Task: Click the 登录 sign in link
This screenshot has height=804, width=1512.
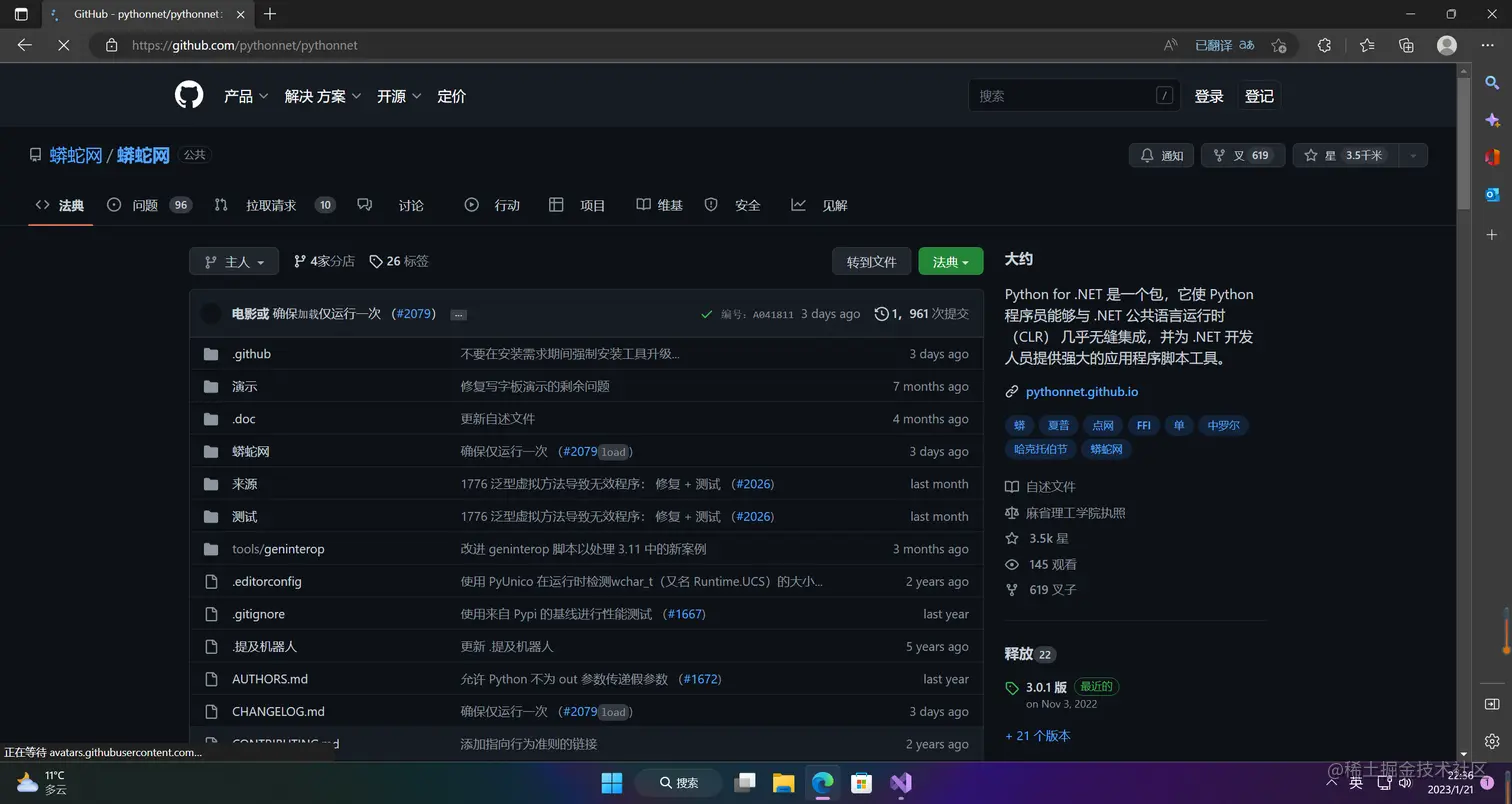Action: (1209, 96)
